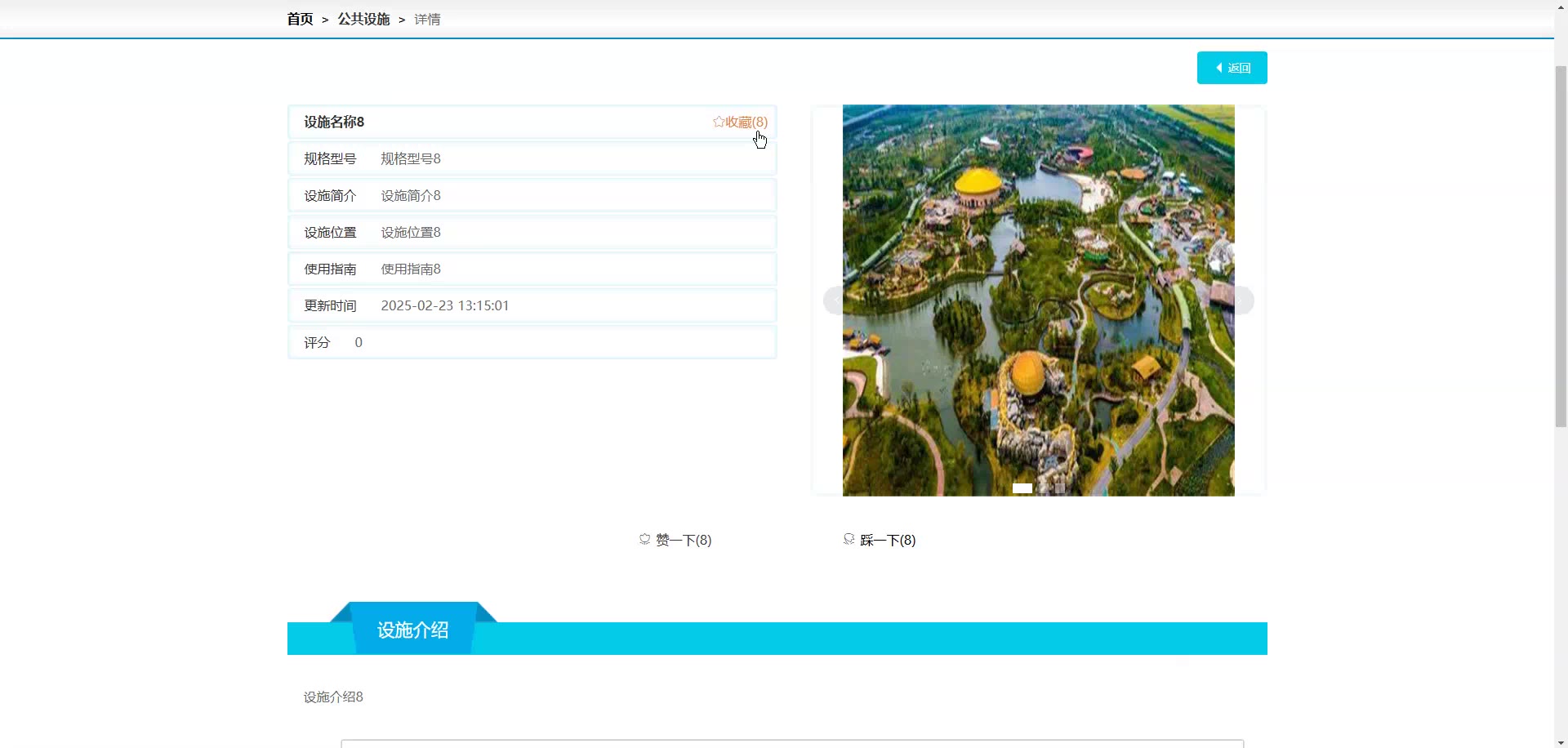Click the page vertical scrollbar thumb
This screenshot has width=1568, height=748.
coord(1561,245)
